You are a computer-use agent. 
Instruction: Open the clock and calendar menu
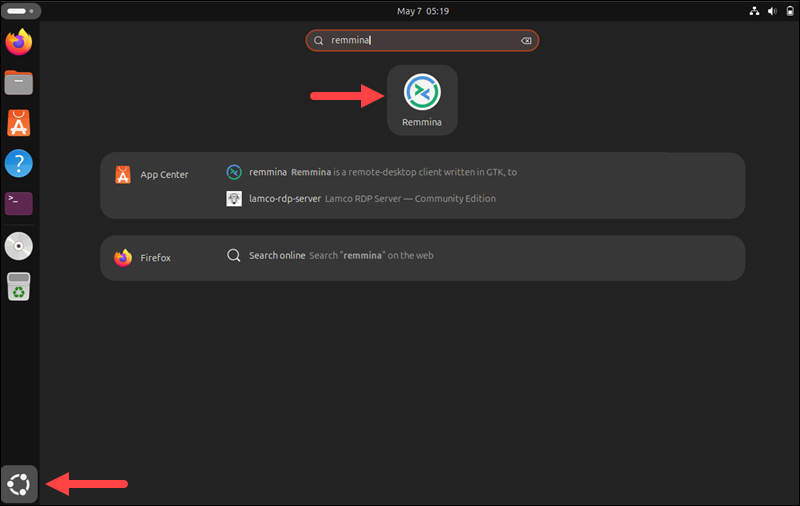(423, 11)
